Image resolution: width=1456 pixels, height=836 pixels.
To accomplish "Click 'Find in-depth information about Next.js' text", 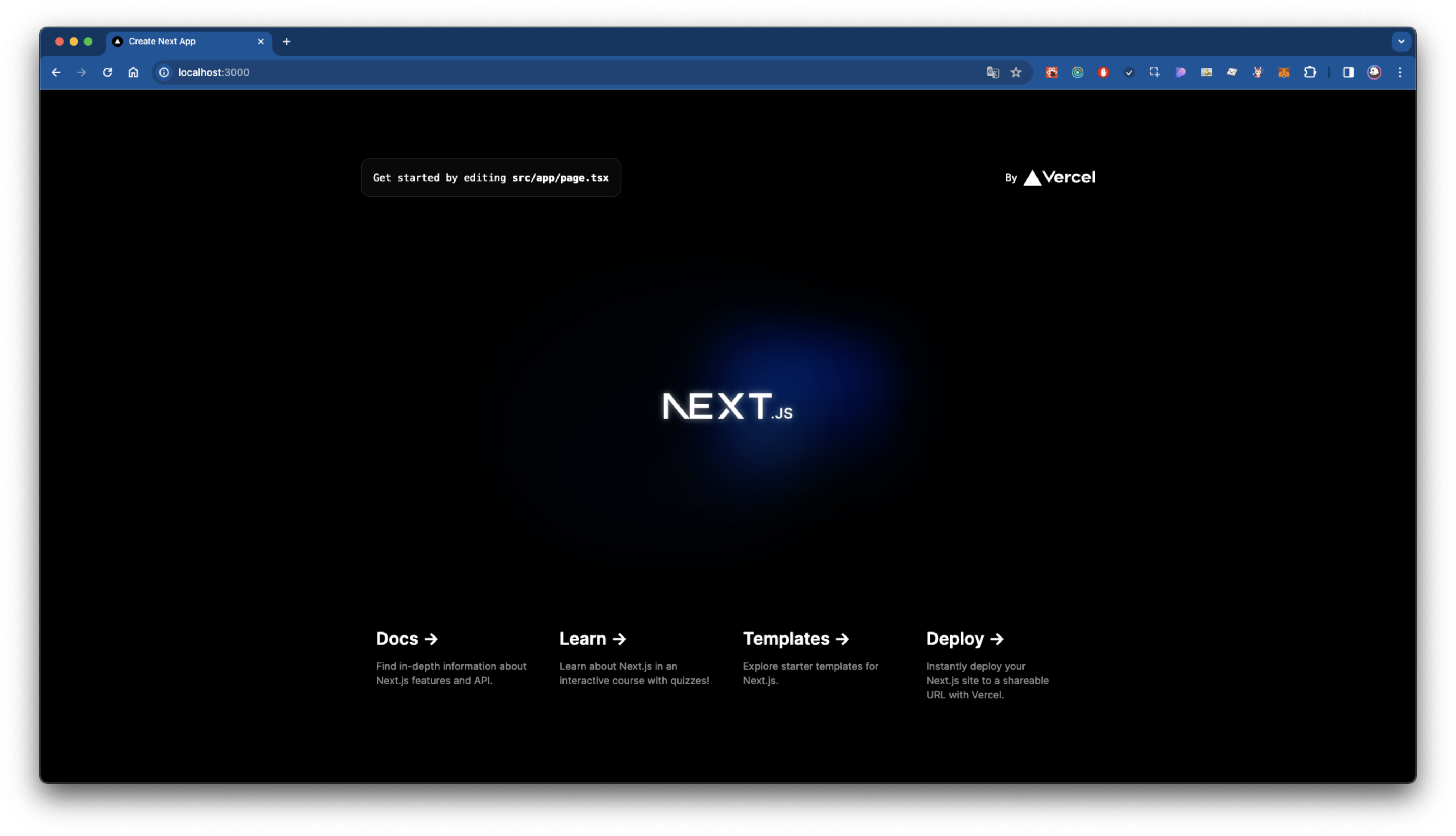I will (x=451, y=673).
